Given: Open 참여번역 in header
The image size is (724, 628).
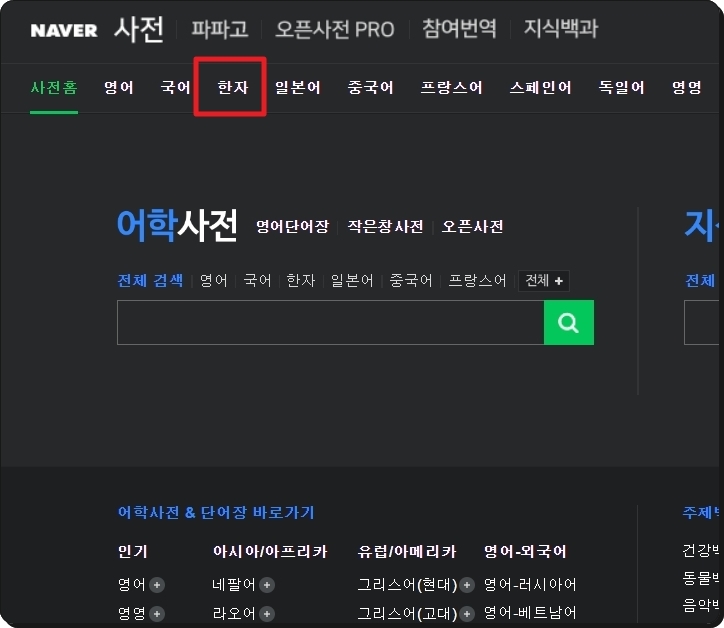Looking at the screenshot, I should [459, 29].
